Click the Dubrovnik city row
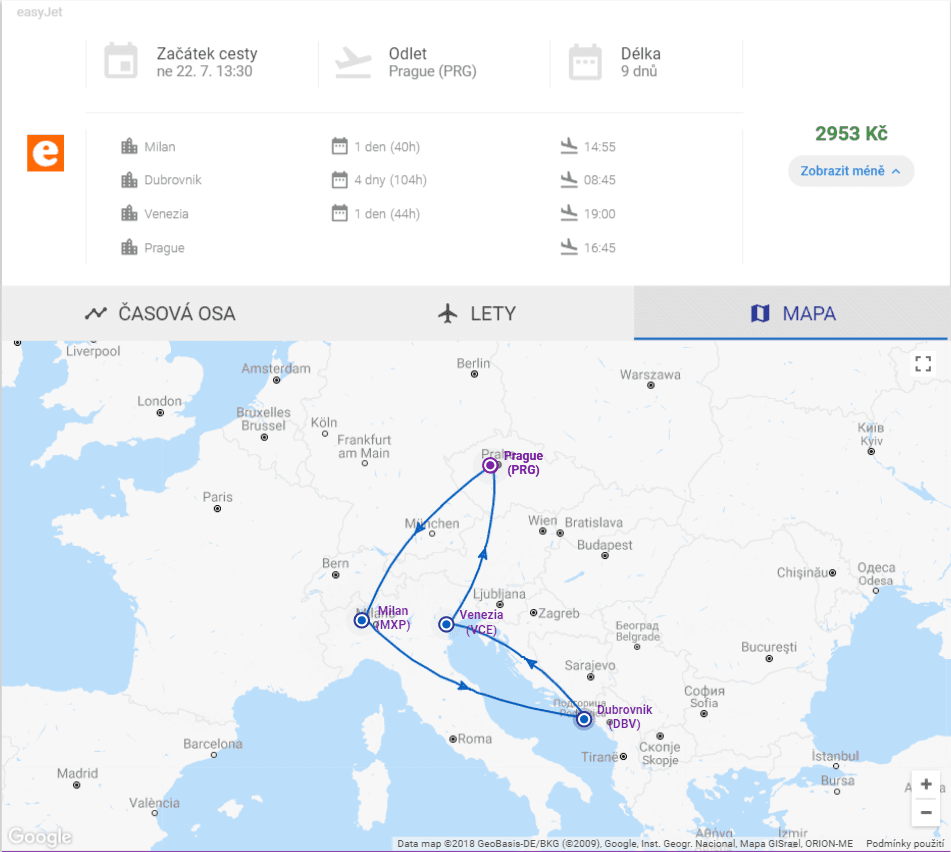This screenshot has width=951, height=852. tap(412, 180)
